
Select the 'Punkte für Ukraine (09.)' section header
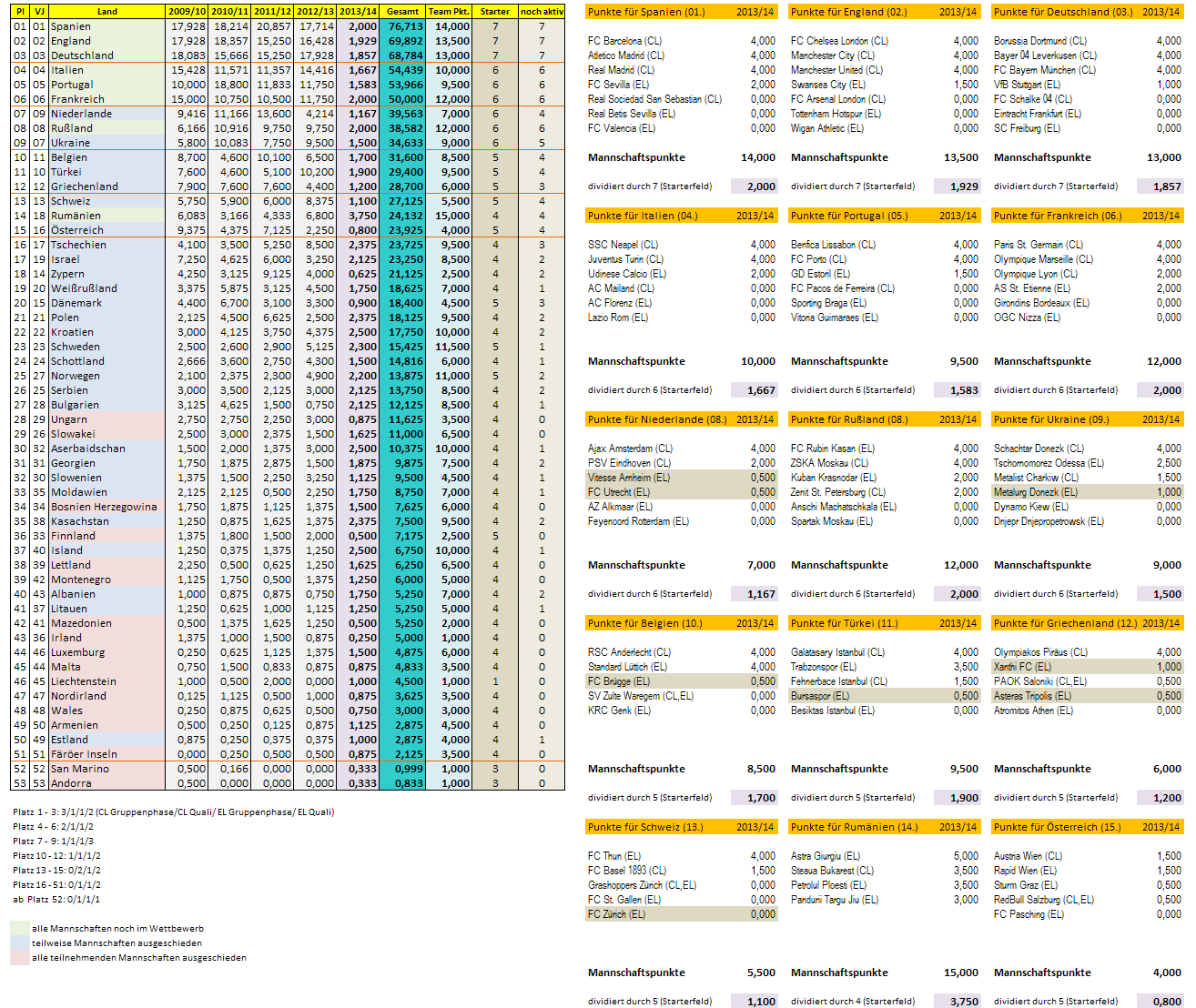coord(1088,419)
